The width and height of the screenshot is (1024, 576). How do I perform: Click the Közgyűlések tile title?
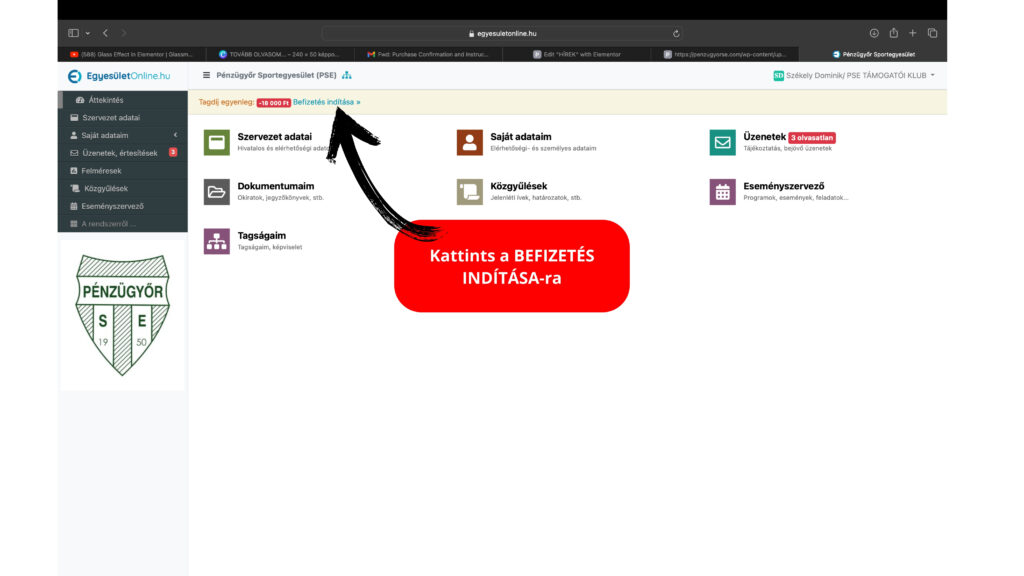pos(519,186)
